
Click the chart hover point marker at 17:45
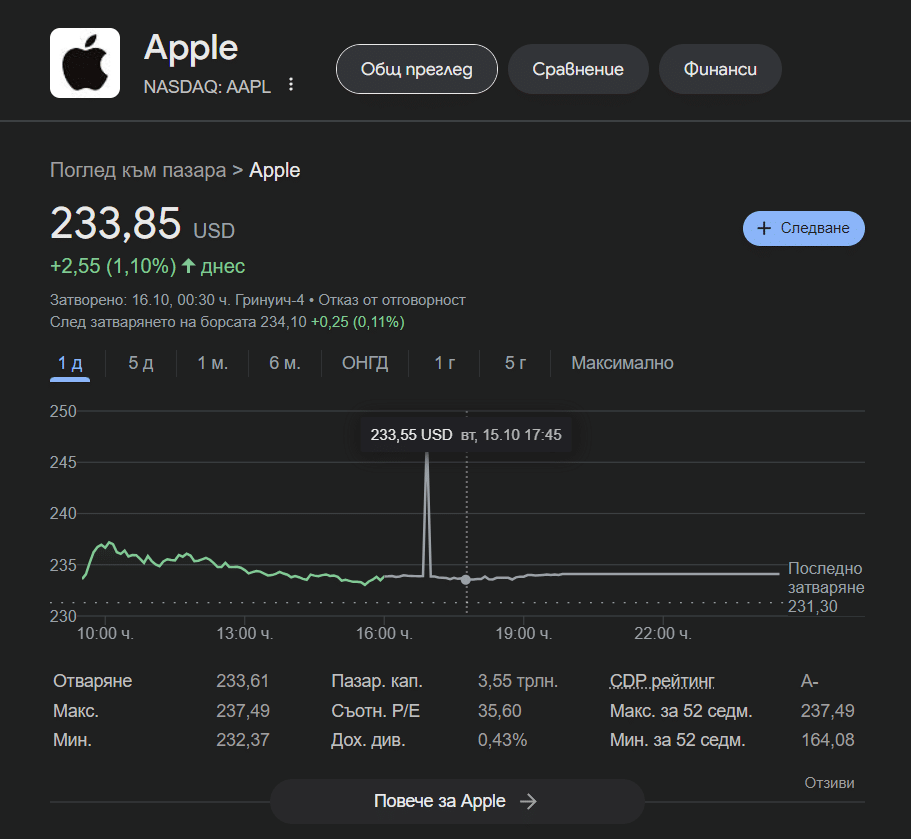(466, 579)
